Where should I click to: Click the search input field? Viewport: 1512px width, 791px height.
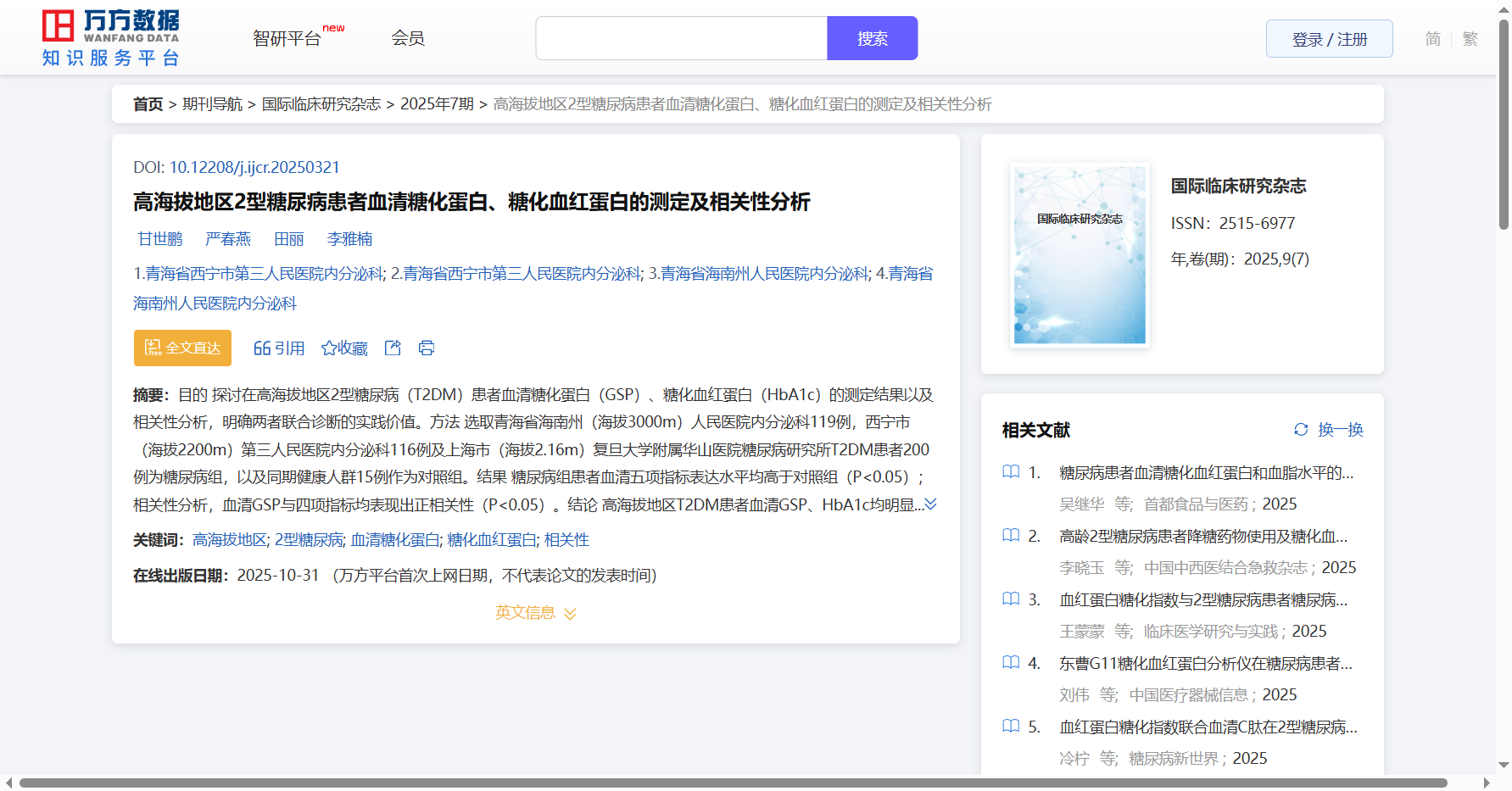pyautogui.click(x=681, y=38)
